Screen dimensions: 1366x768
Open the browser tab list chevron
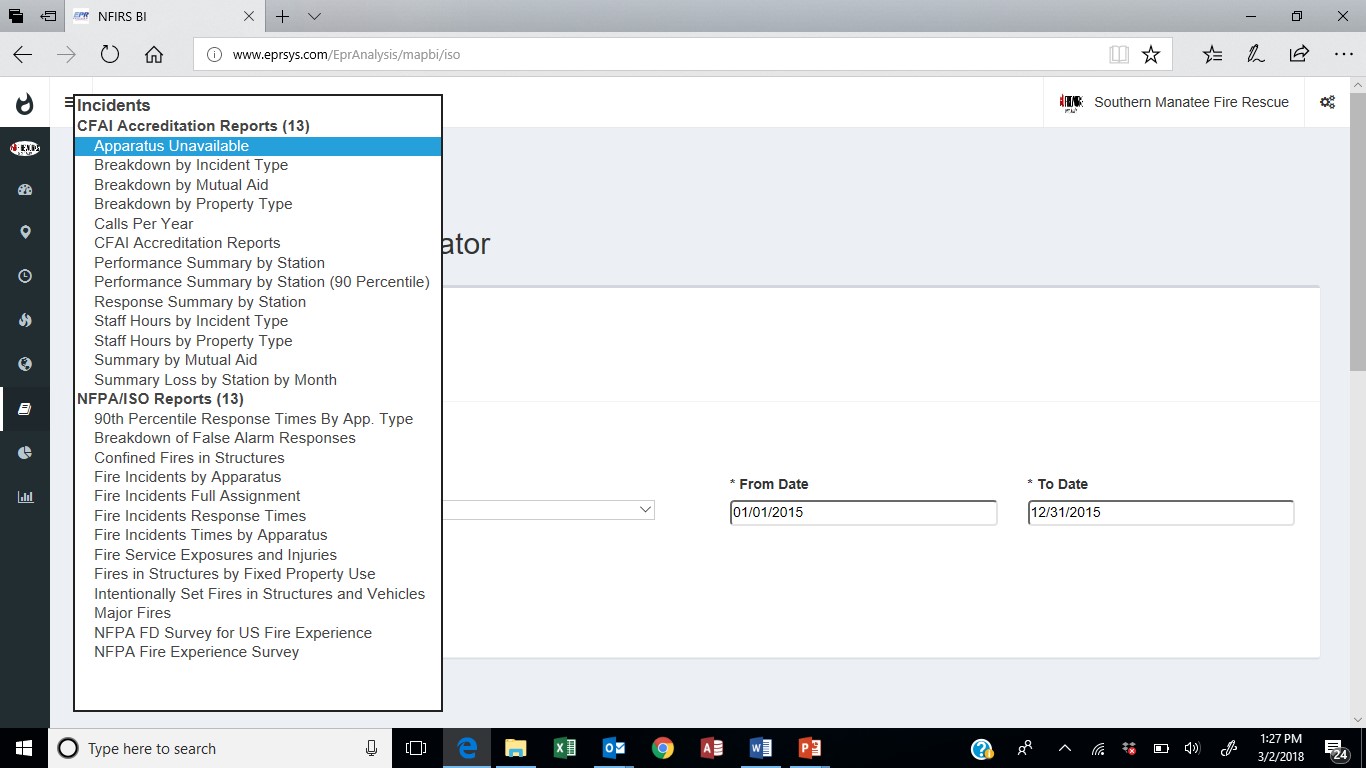point(314,17)
